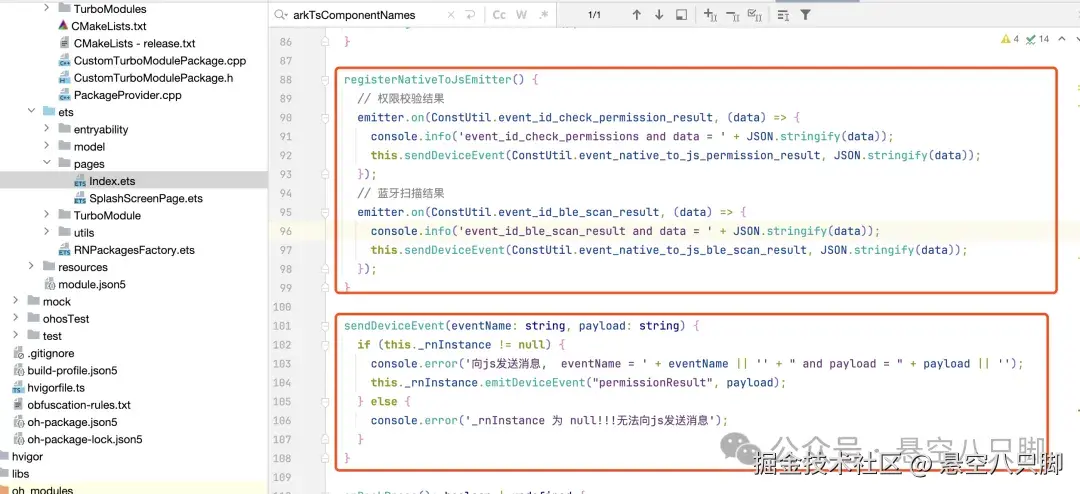Expand the mock folder chevron
The width and height of the screenshot is (1080, 494).
(16, 301)
